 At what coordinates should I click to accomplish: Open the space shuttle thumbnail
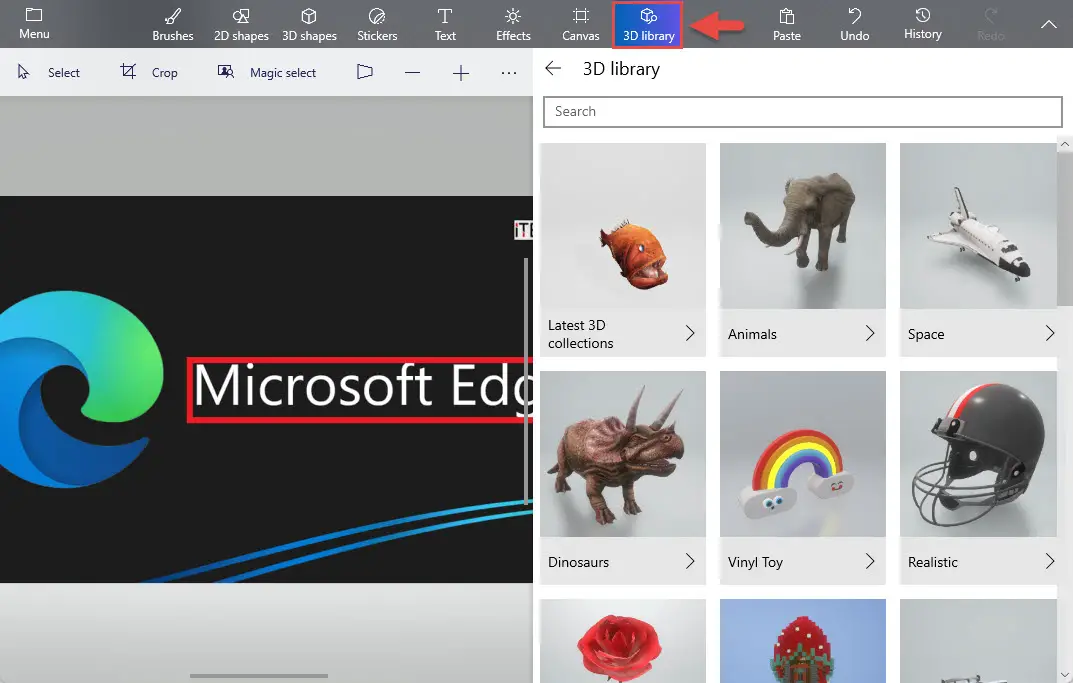(979, 226)
